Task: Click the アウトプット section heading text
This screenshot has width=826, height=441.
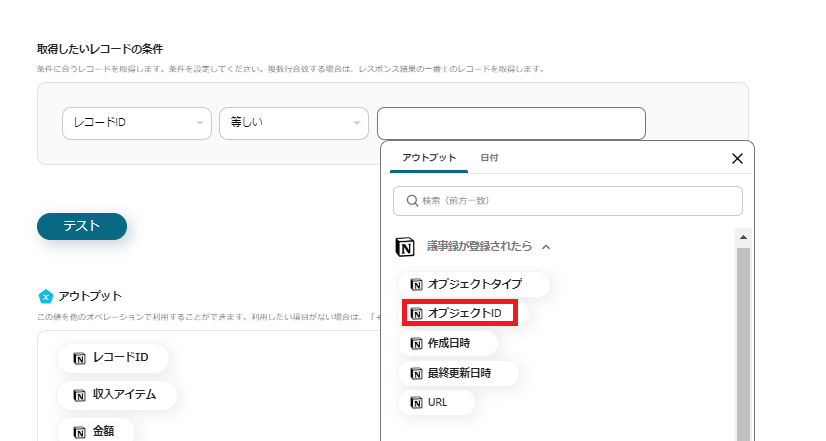Action: [90, 296]
